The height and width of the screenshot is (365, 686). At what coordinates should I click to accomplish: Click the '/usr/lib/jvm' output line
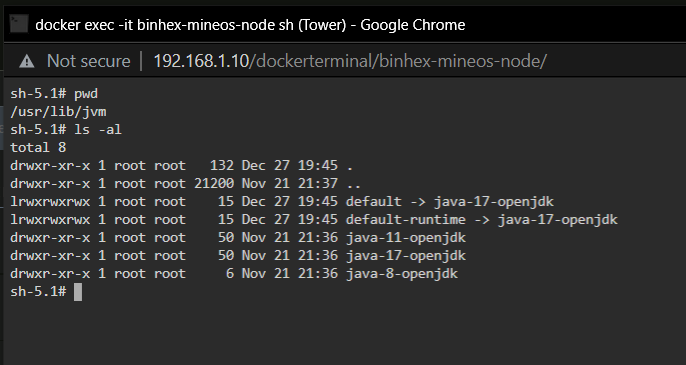58,112
